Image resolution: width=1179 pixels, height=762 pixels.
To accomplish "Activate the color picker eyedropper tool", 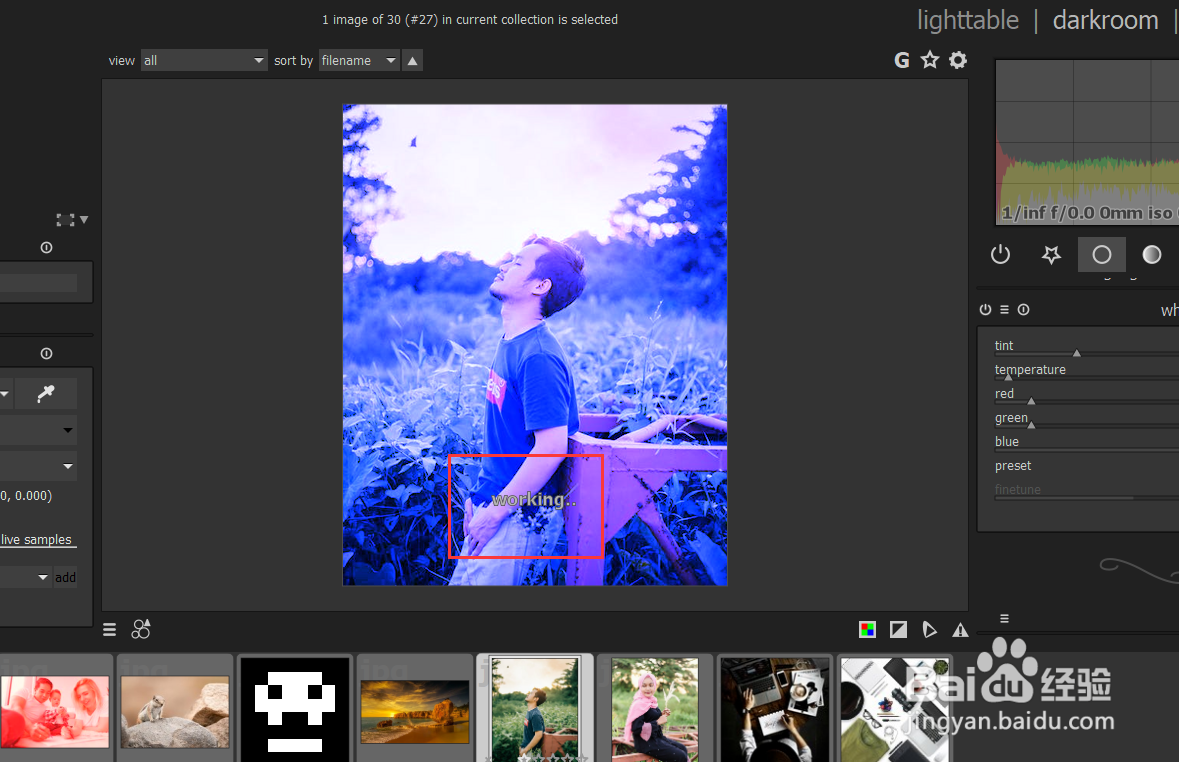I will (x=46, y=393).
